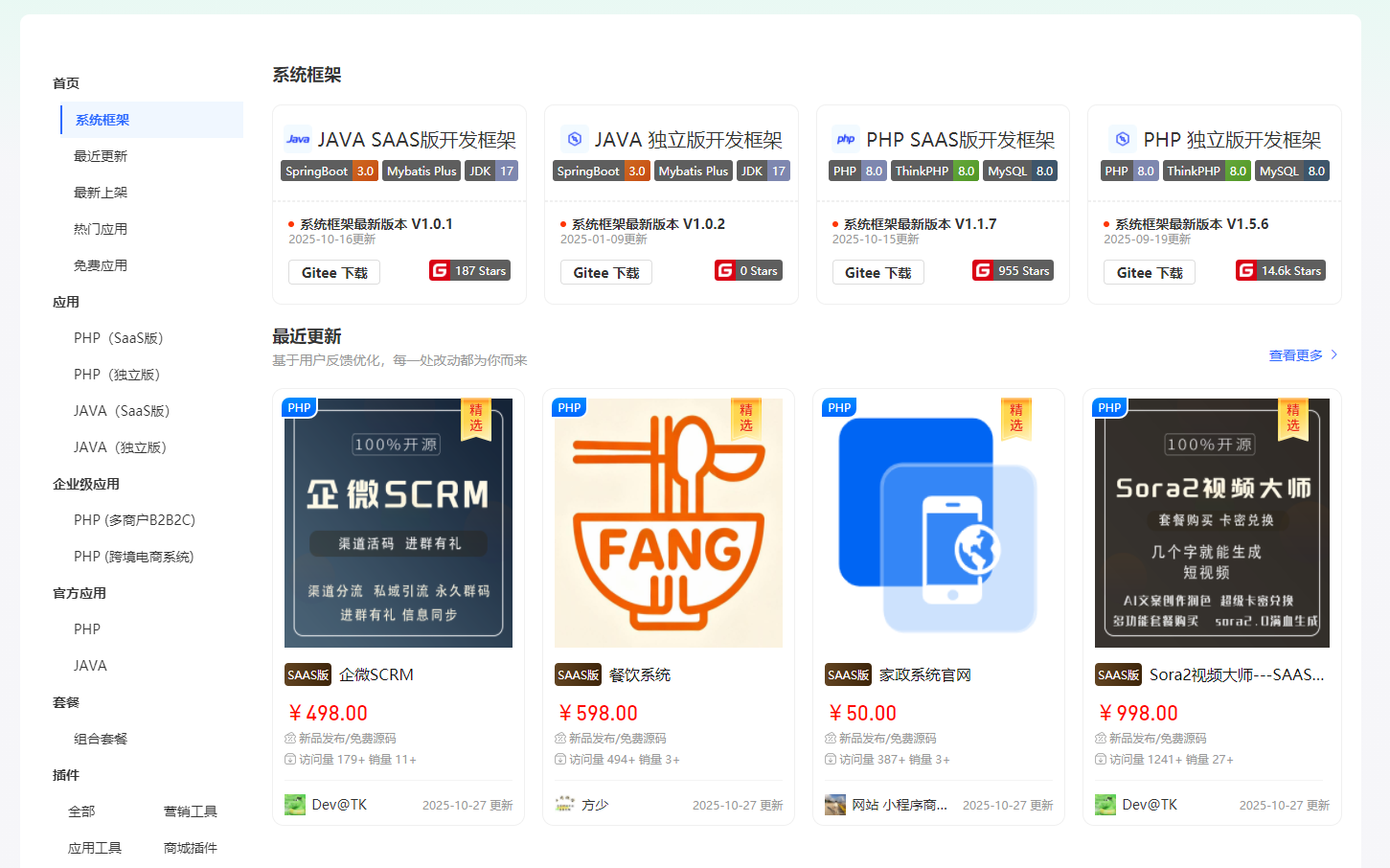Open the blue phone globe cover image
This screenshot has width=1390, height=868.
[x=939, y=523]
